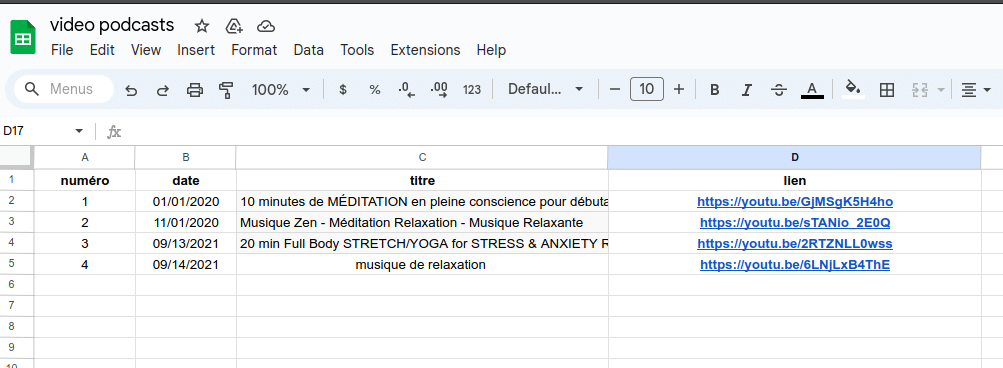The image size is (1003, 368).
Task: Open the File menu
Action: click(62, 50)
